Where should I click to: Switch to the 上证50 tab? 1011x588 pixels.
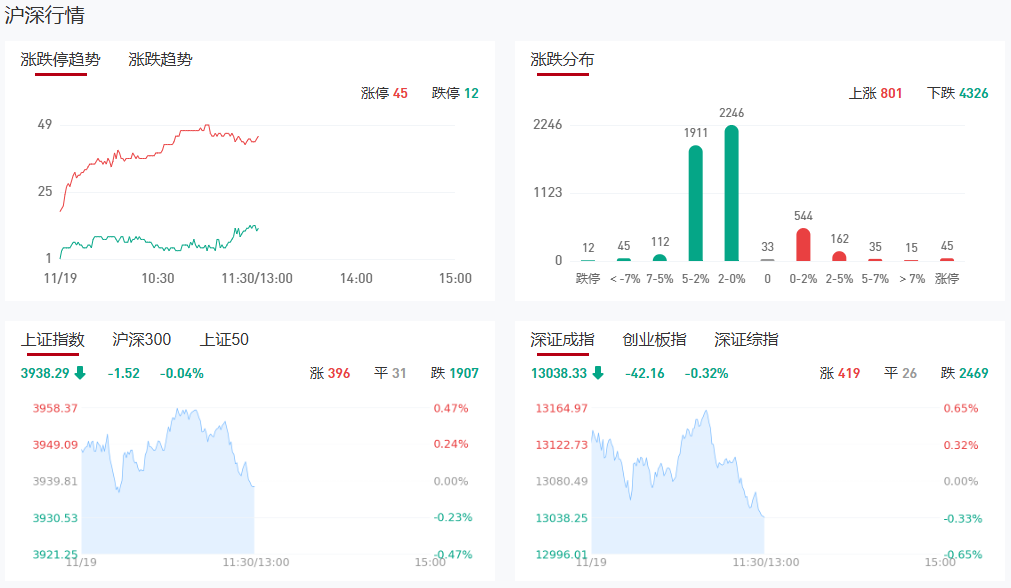[x=224, y=340]
